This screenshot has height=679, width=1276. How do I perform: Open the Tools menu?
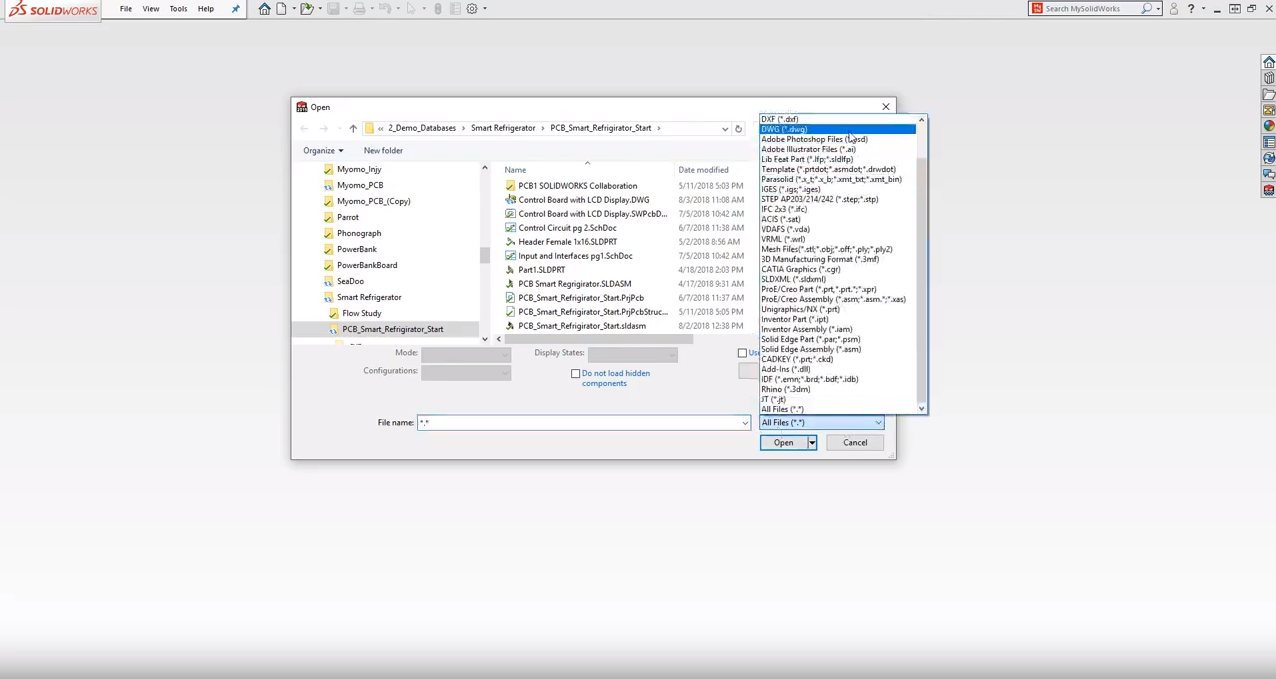[x=178, y=9]
